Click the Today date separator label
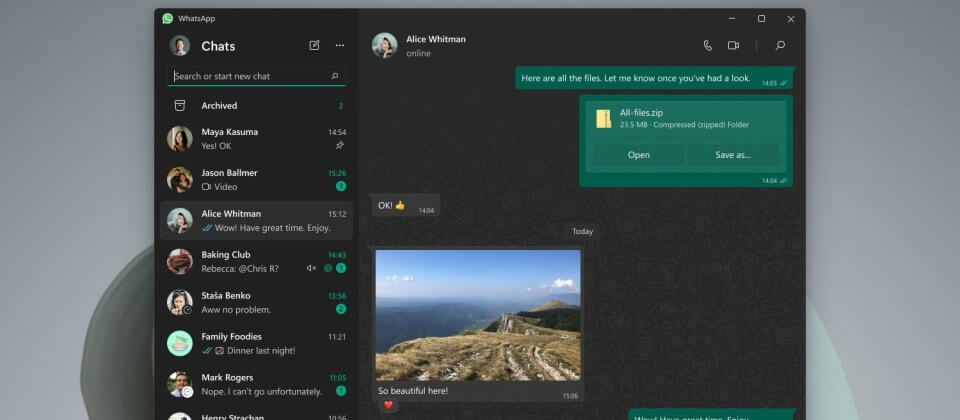The image size is (960, 420). (582, 231)
